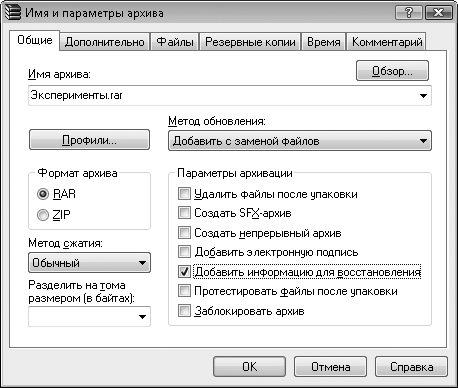Click the Обзор... browse button
The image size is (458, 388).
(x=392, y=71)
